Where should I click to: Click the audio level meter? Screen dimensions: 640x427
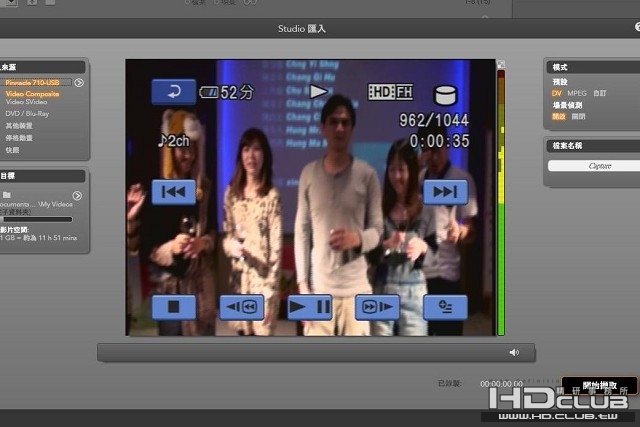(x=501, y=203)
